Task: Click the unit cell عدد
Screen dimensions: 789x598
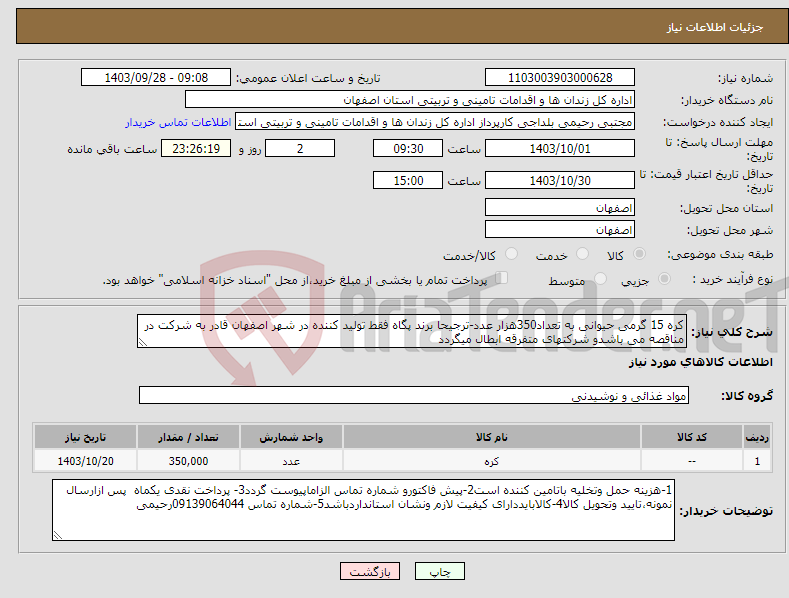Action: pos(291,461)
